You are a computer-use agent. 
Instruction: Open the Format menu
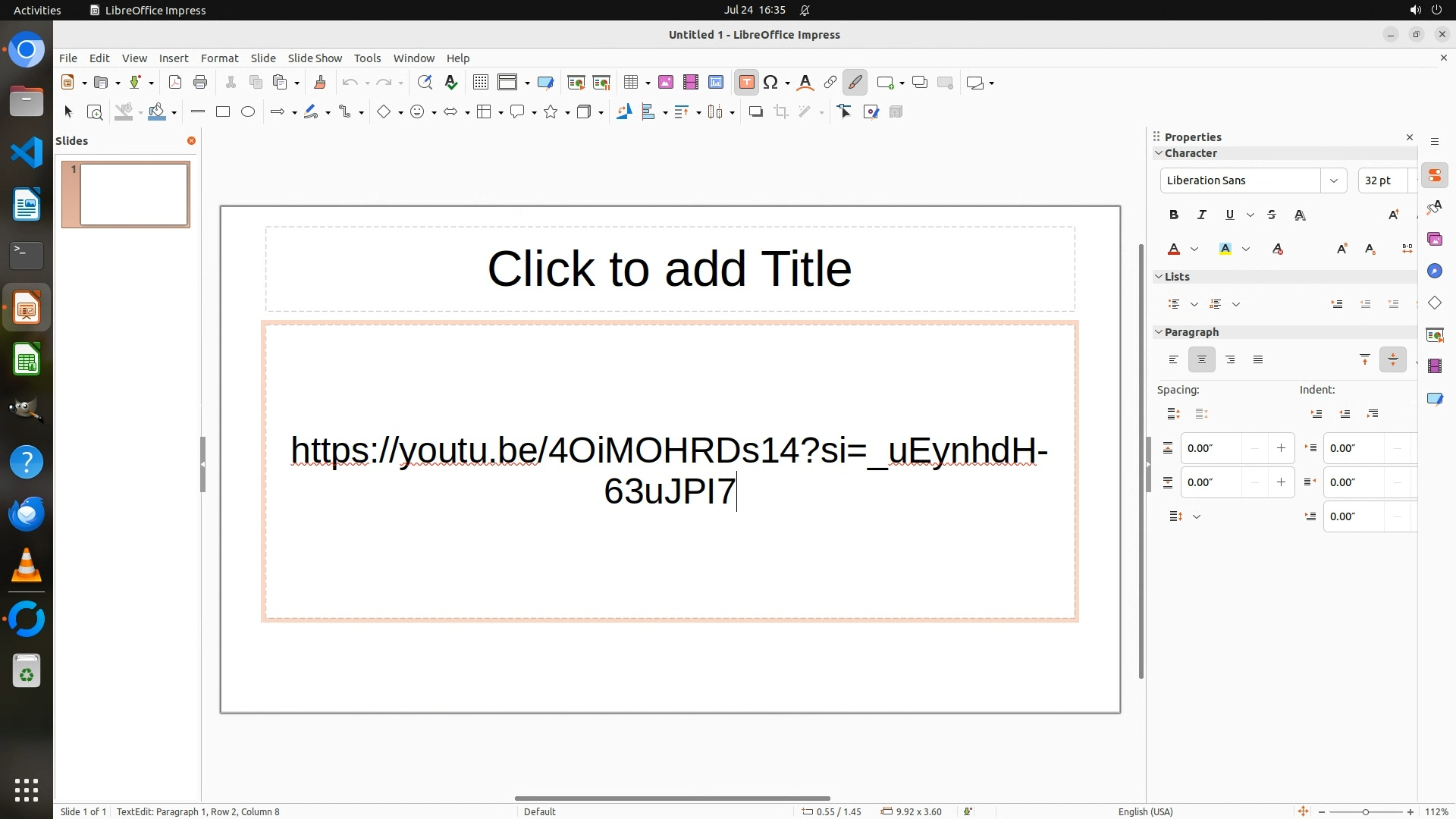pos(219,58)
